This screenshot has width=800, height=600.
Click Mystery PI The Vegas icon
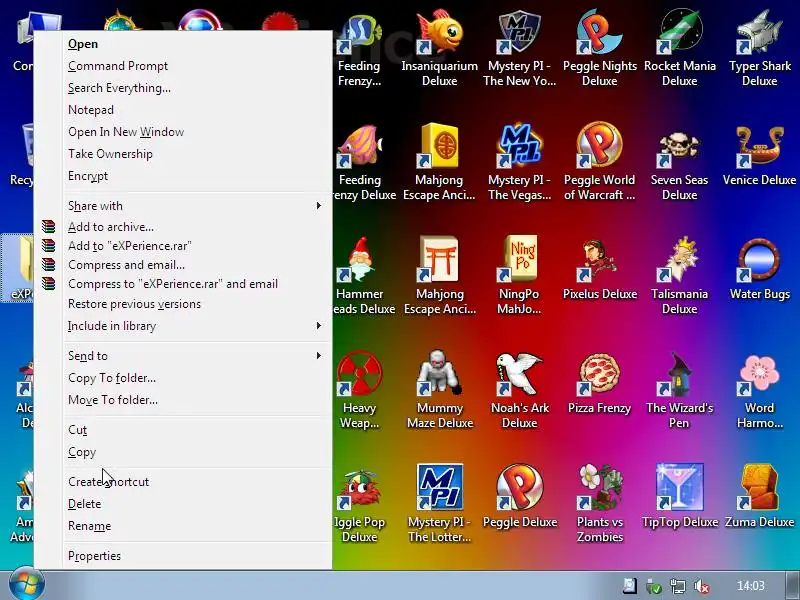click(519, 146)
